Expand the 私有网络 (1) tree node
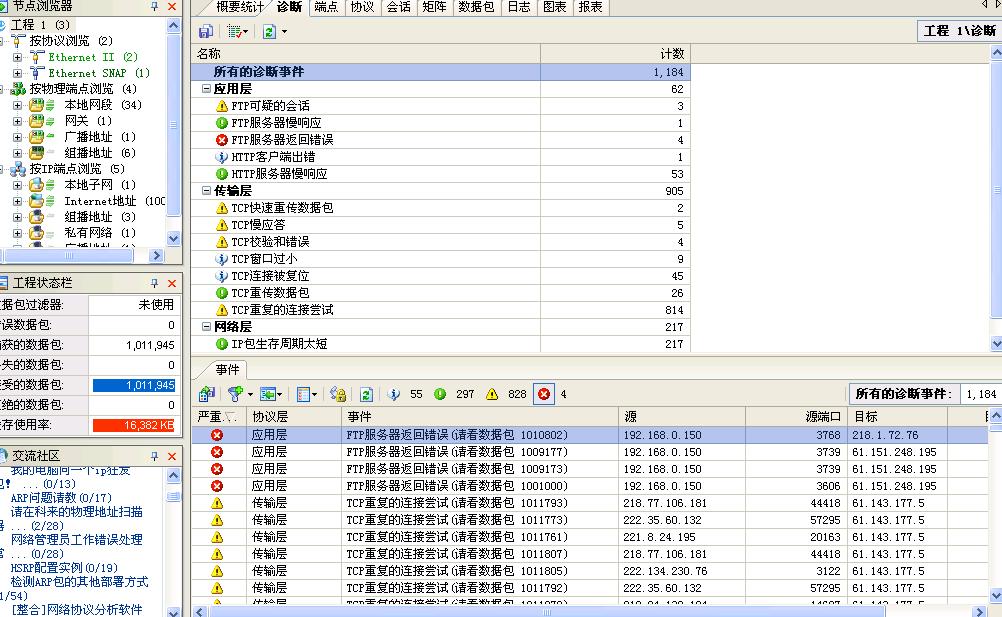Image resolution: width=1002 pixels, height=617 pixels. [x=17, y=233]
